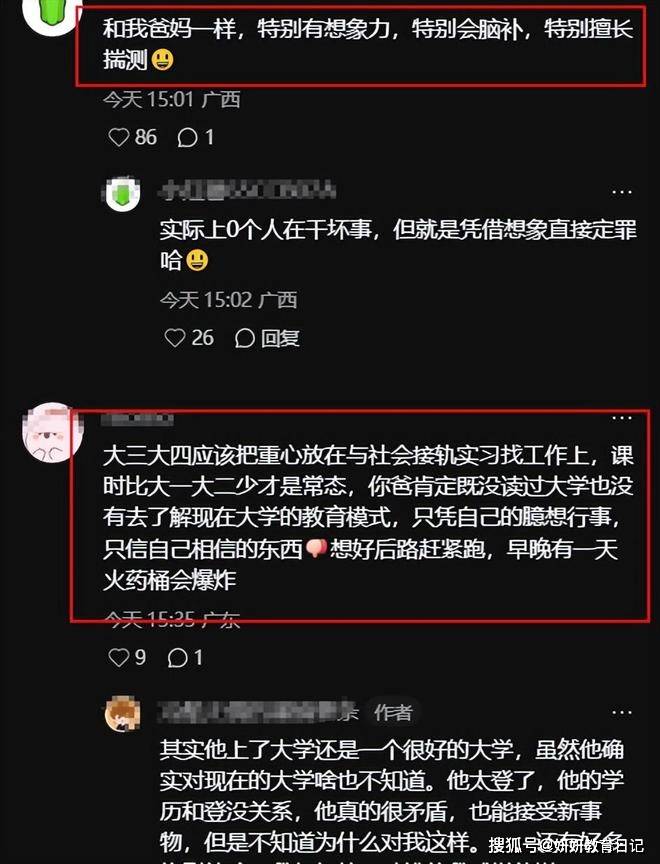Viewport: 660px width, 864px height.
Task: Like the comment with 86 likes
Action: coord(132,137)
